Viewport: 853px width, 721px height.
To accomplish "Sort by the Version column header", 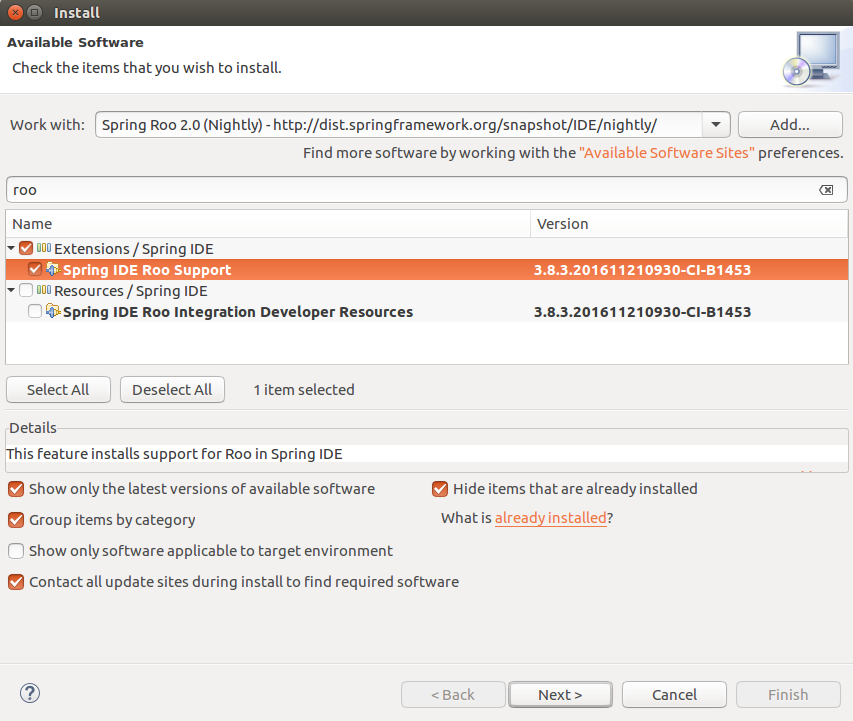I will click(x=689, y=224).
